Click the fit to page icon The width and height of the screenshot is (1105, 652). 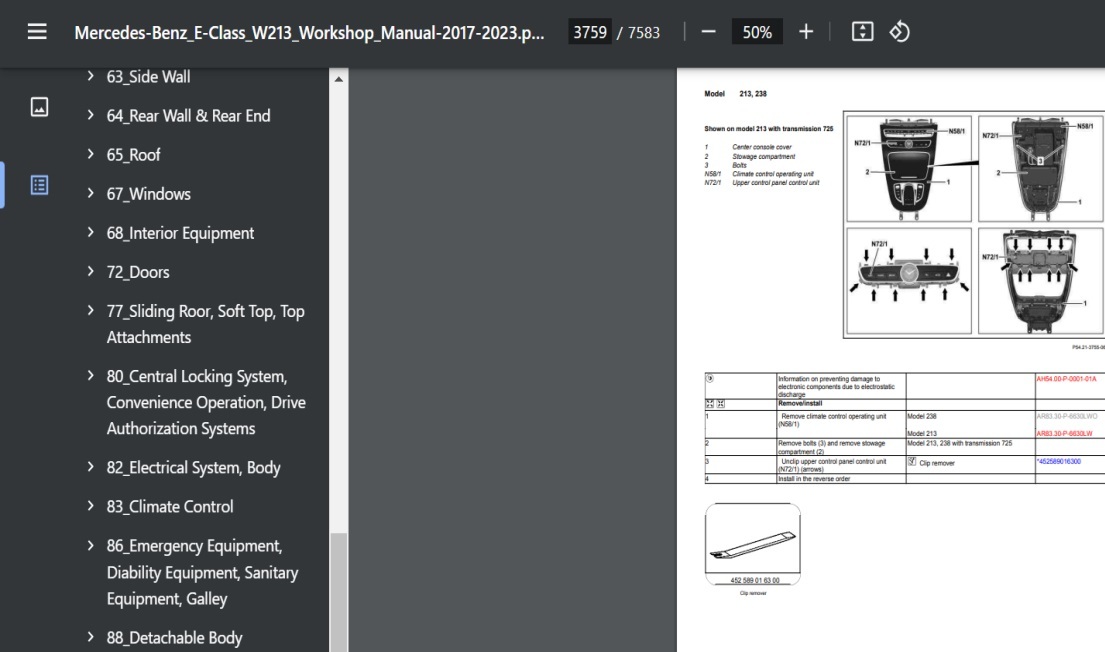(x=862, y=32)
